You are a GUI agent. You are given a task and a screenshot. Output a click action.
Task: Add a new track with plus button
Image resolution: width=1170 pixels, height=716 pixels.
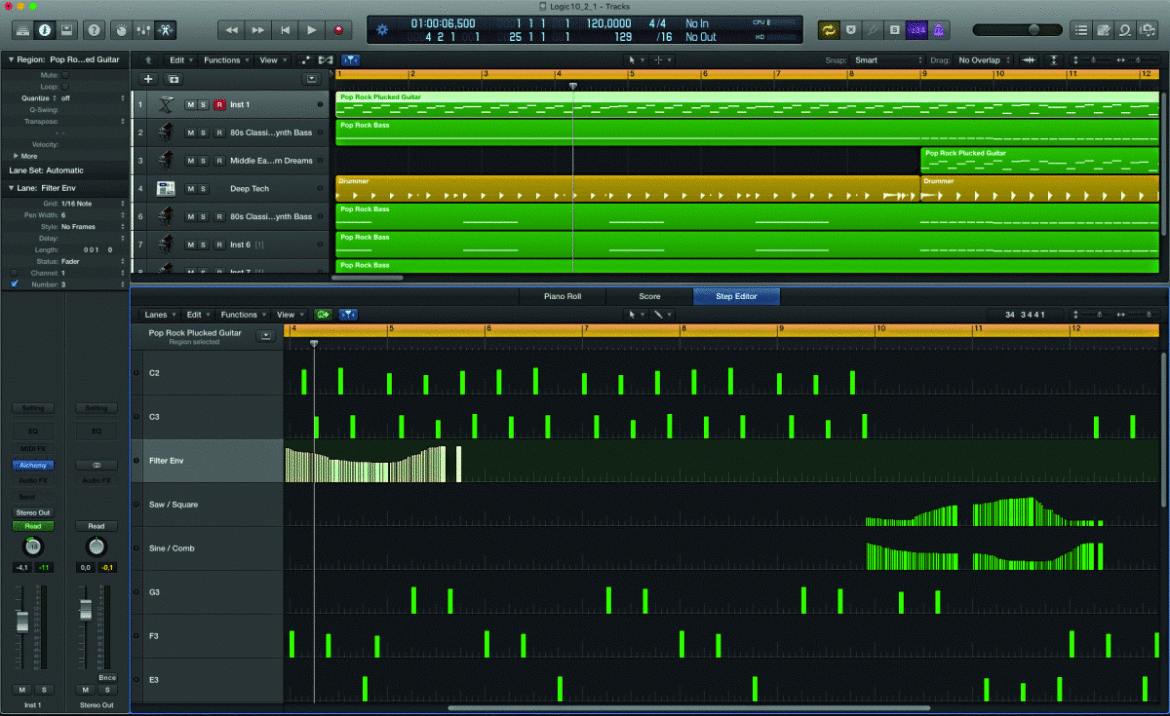pyautogui.click(x=148, y=79)
